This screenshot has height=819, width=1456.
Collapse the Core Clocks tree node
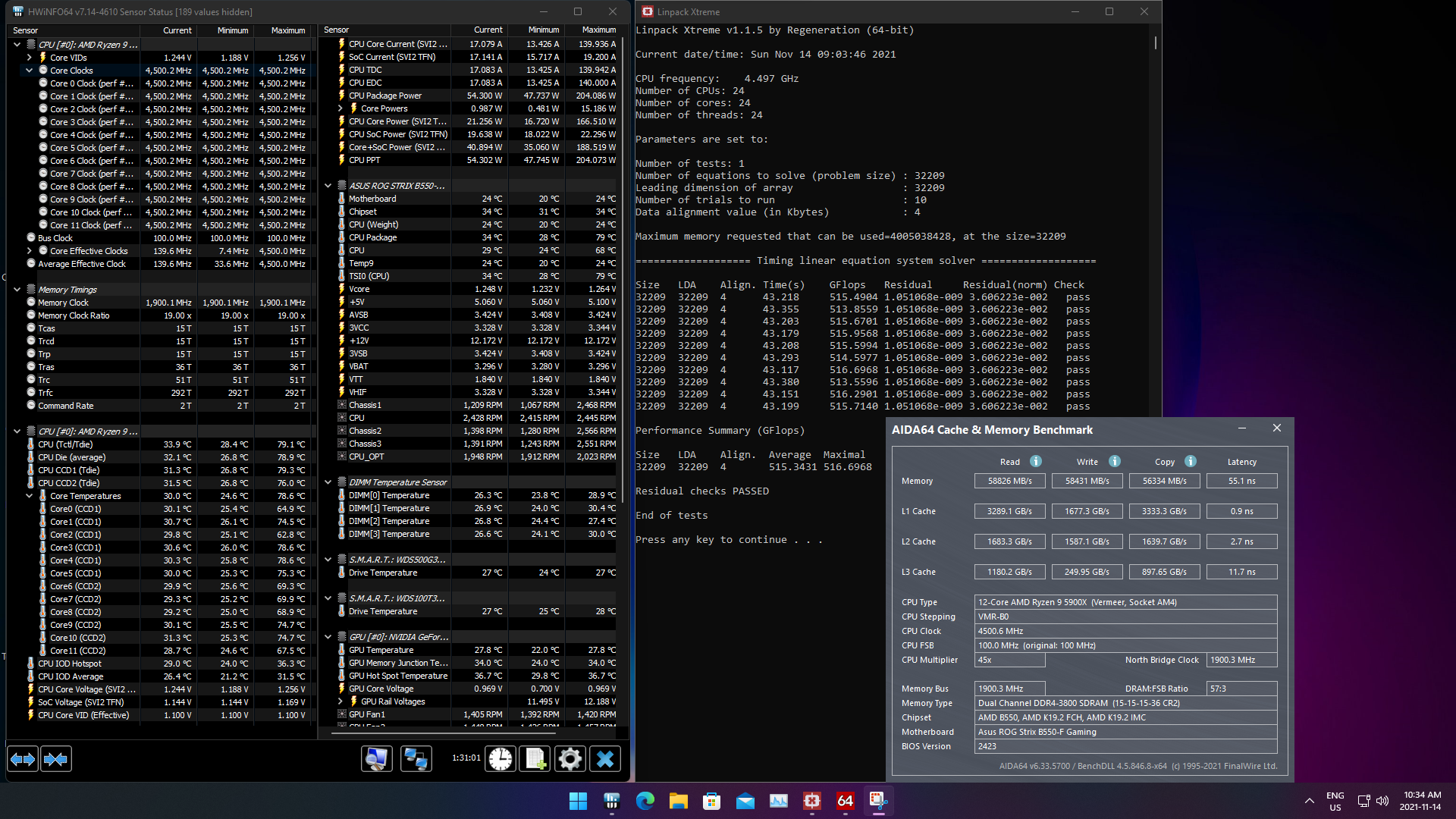(x=29, y=71)
